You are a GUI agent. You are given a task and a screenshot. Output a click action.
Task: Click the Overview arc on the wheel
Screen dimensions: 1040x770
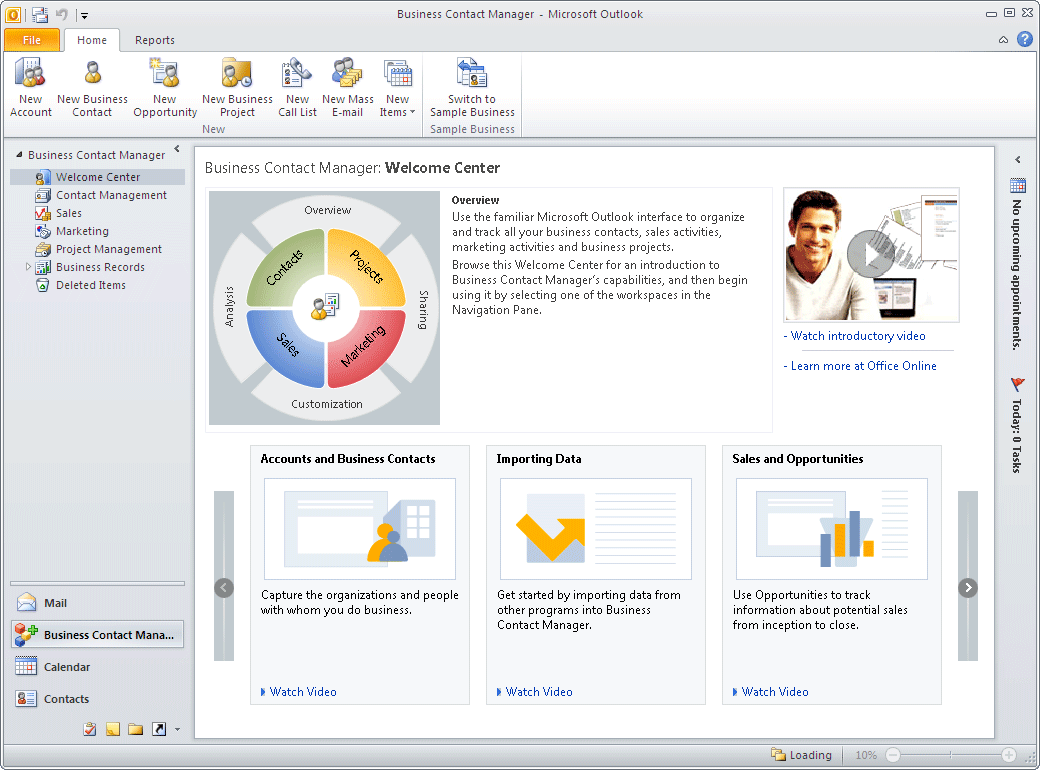328,210
